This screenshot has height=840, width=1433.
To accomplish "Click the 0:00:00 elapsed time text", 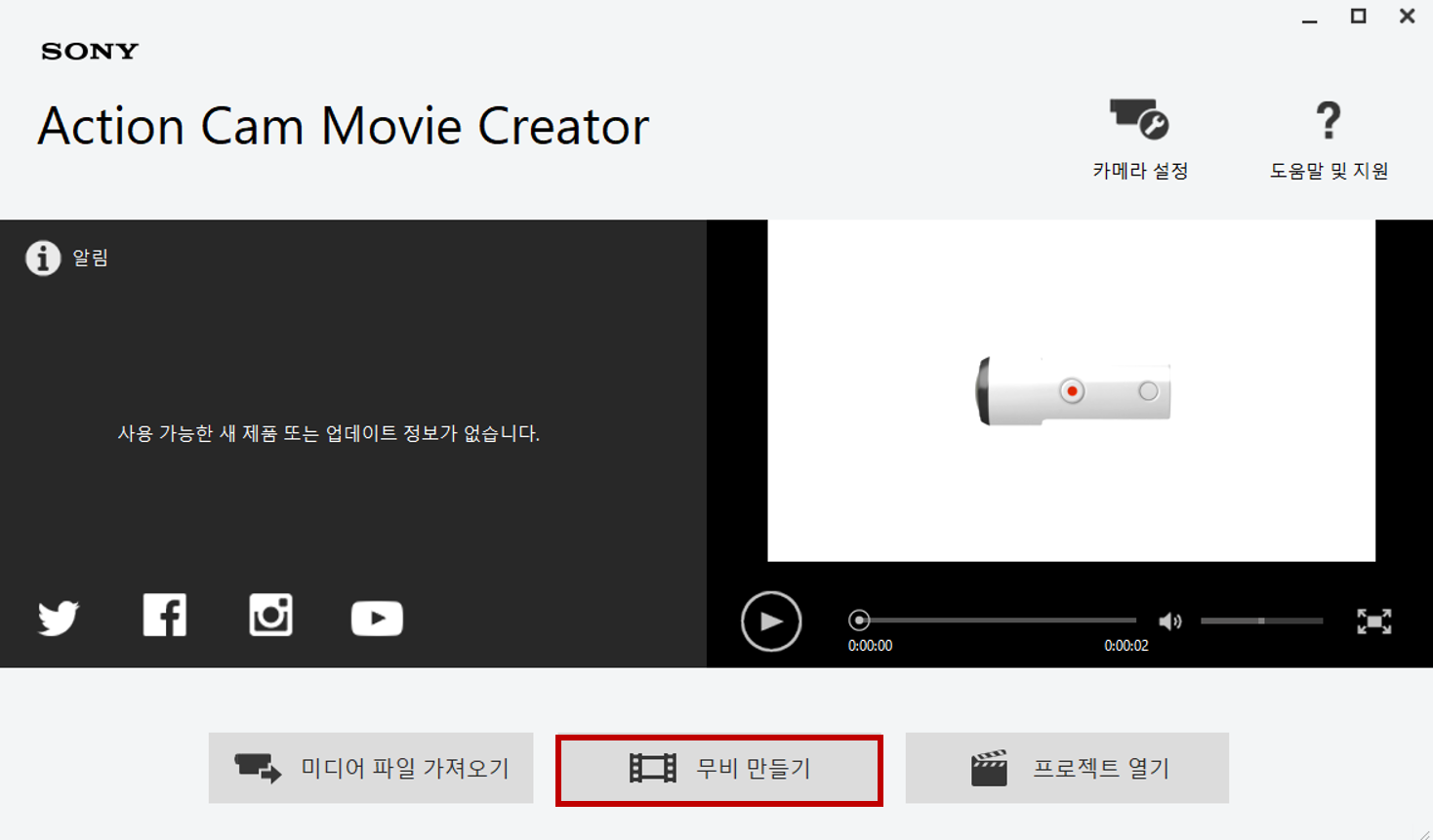I will [870, 646].
